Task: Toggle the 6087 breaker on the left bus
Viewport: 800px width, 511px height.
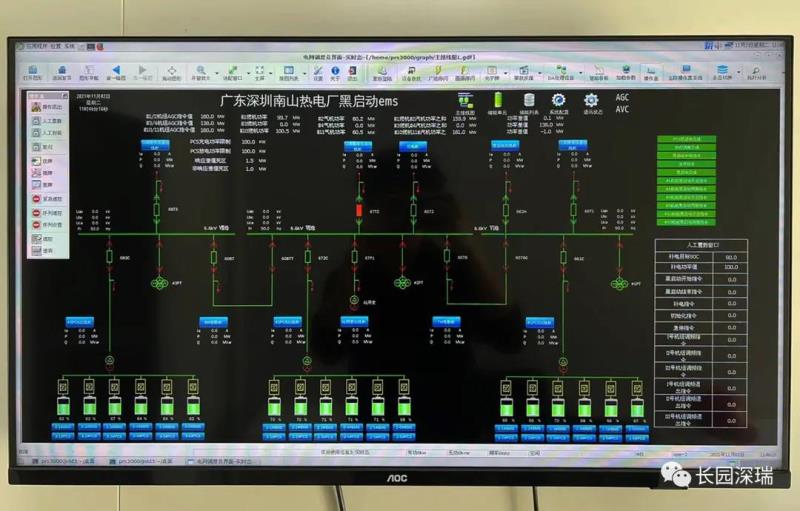Action: pyautogui.click(x=214, y=259)
